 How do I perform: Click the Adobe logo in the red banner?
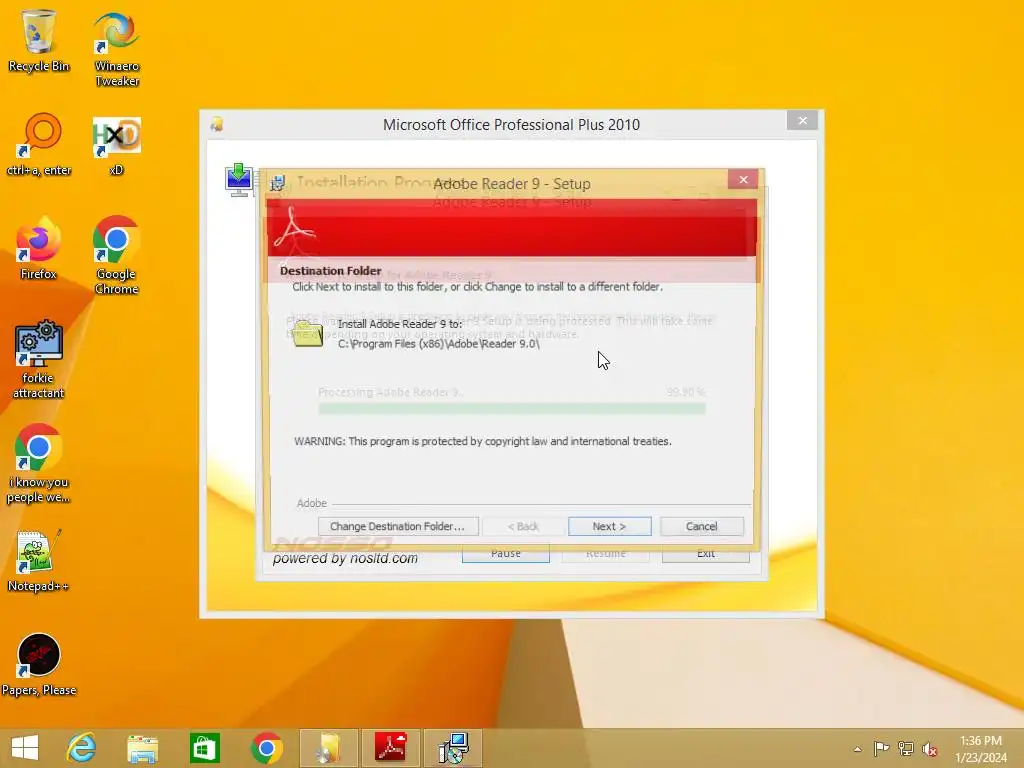(x=294, y=227)
